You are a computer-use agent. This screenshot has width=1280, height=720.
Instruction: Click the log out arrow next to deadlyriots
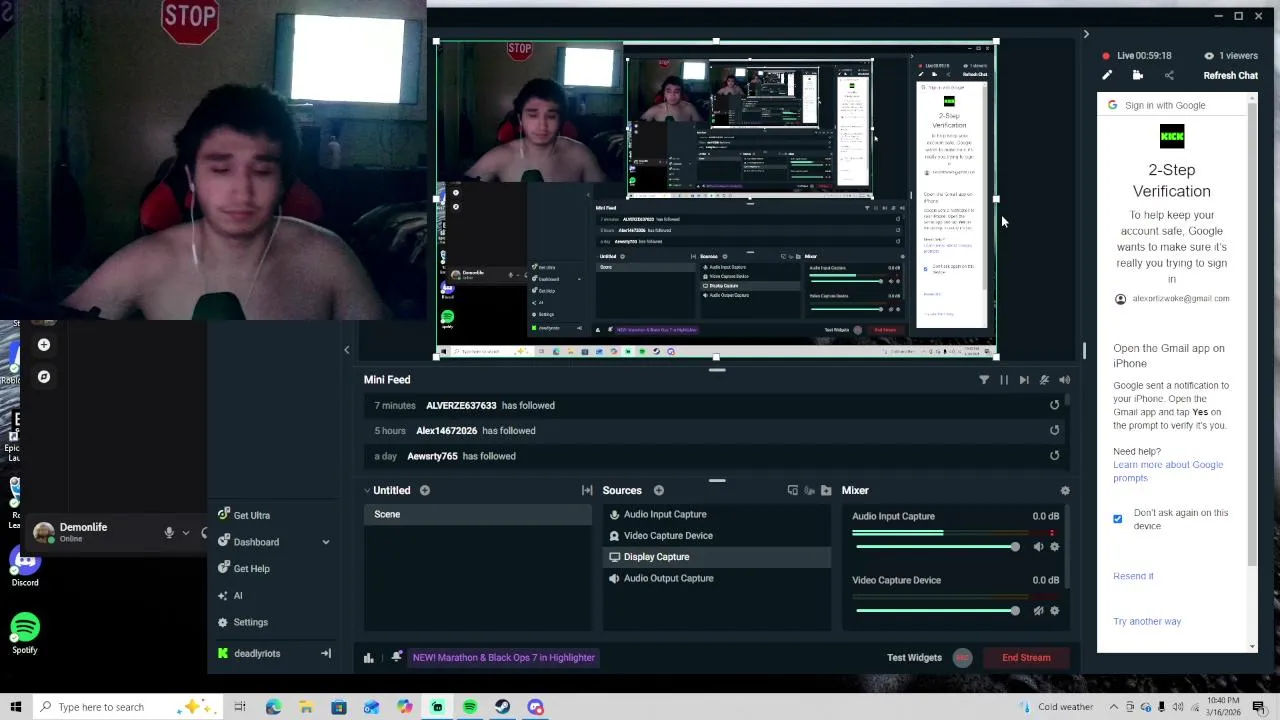[x=325, y=653]
